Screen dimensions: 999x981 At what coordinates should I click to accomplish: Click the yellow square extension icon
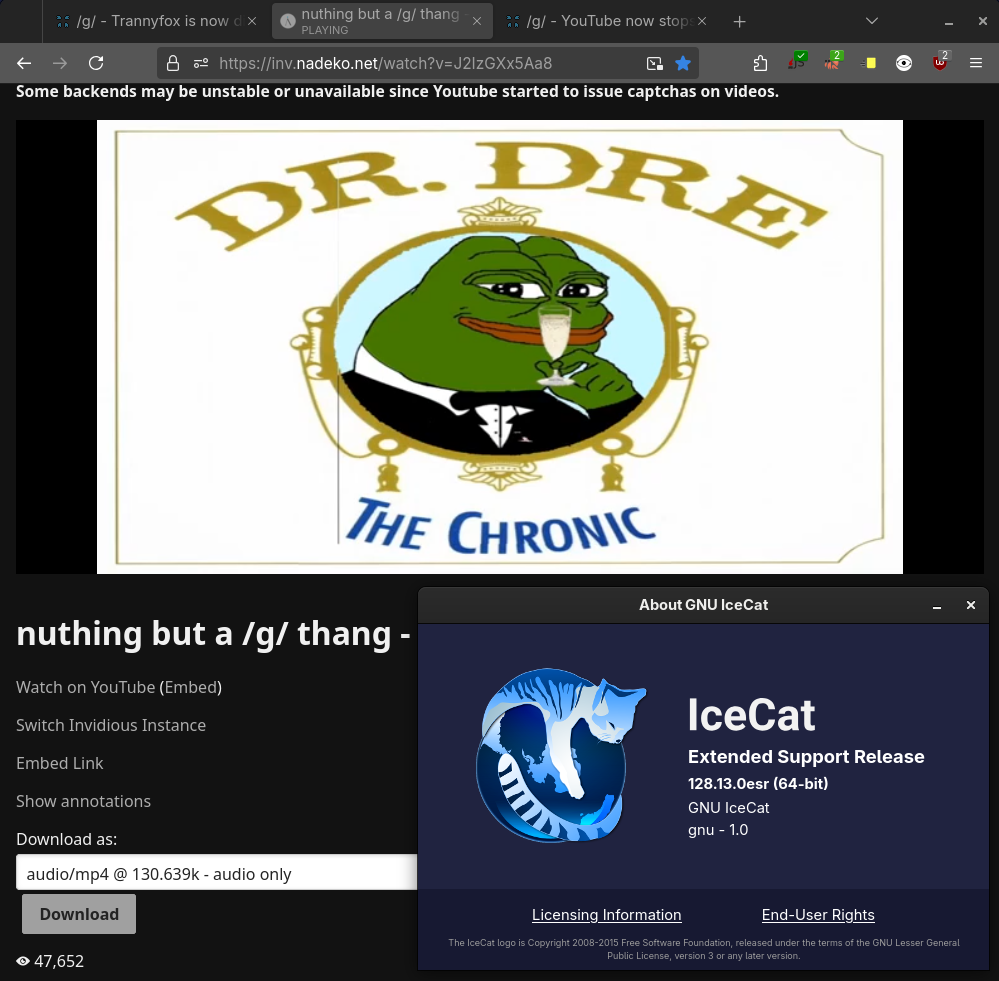(868, 63)
